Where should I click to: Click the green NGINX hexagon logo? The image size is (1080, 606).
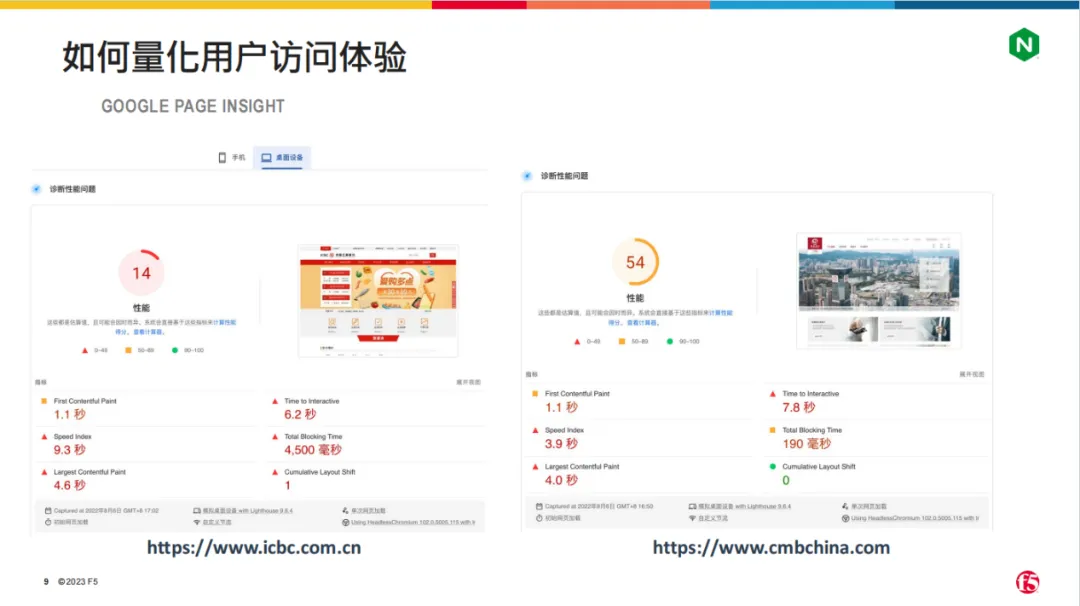point(1024,45)
